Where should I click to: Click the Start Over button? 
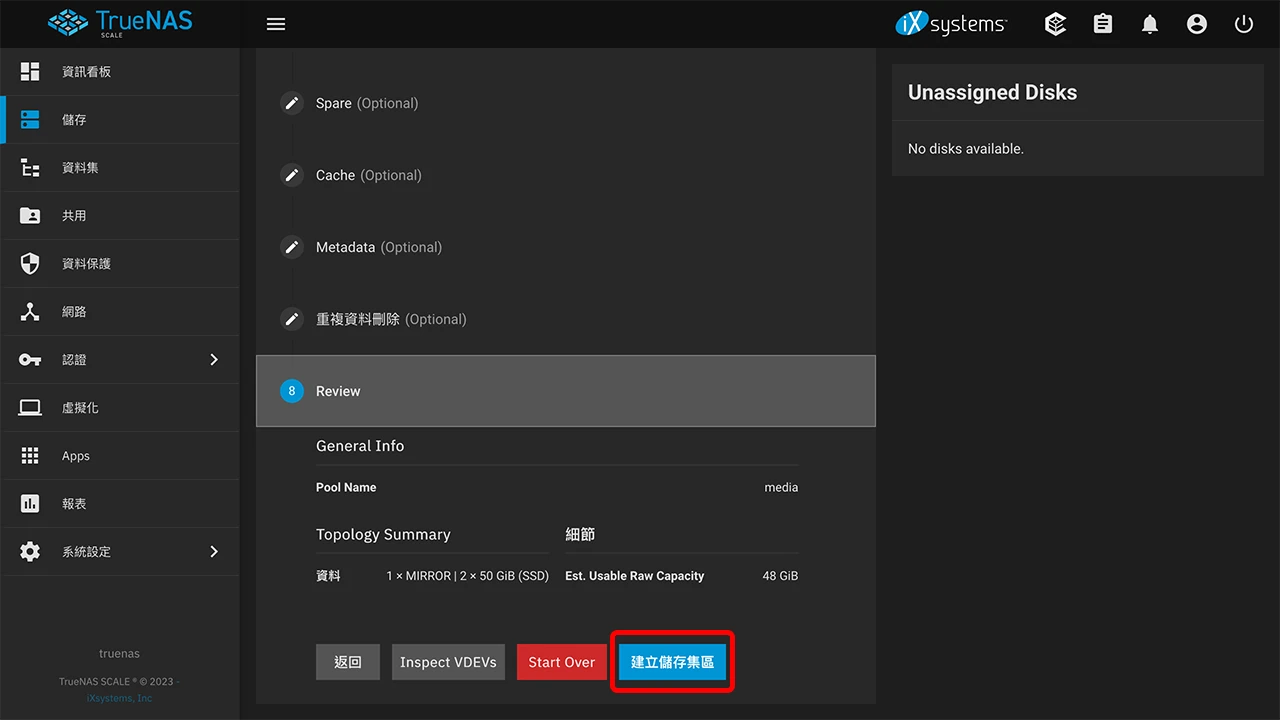[x=561, y=662]
